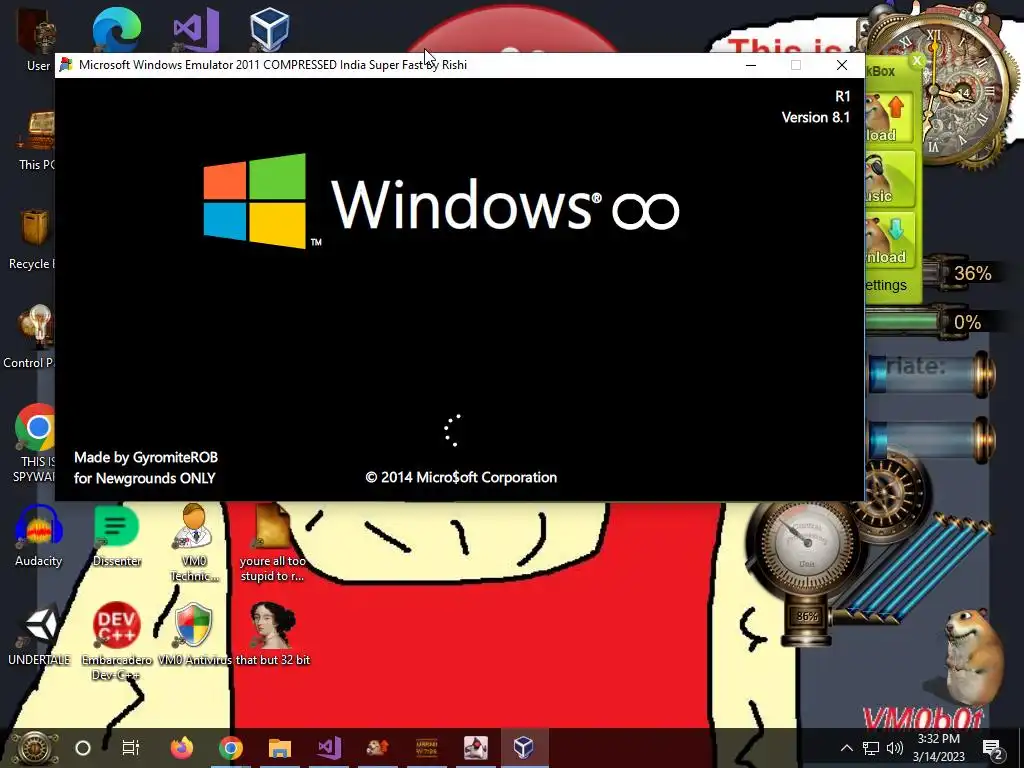This screenshot has height=768, width=1024.
Task: Open the volume tray icon
Action: (x=895, y=748)
